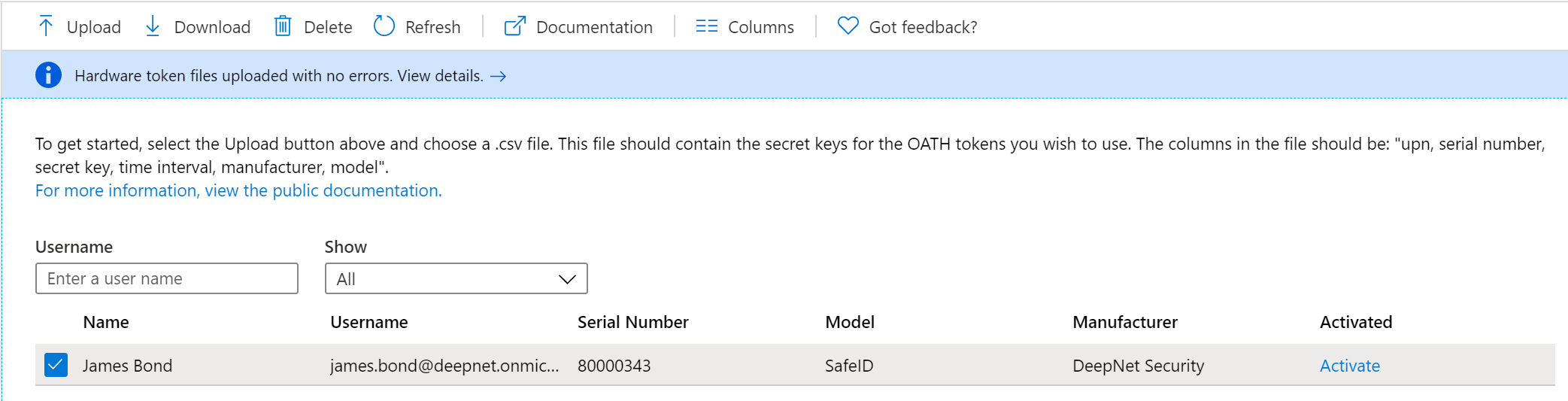Open the public documentation link

(x=238, y=191)
